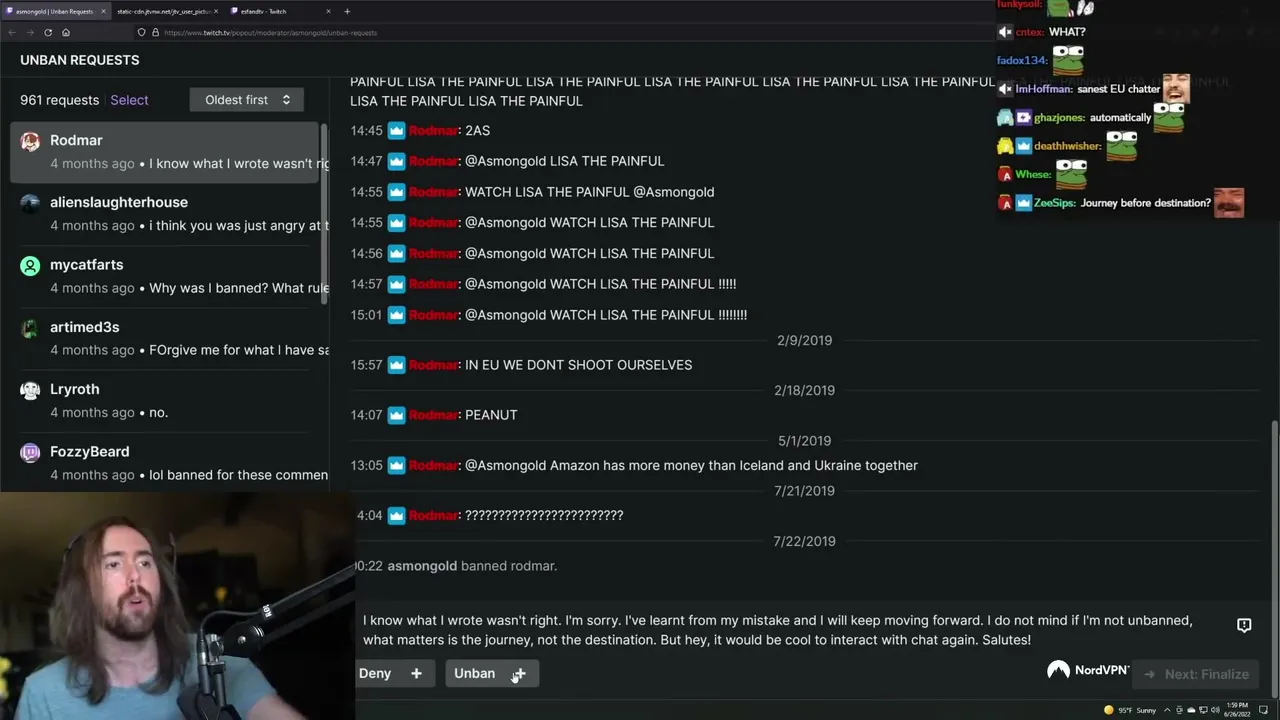Focus the twitch.tv address bar
Viewport: 1280px width, 720px height.
point(560,33)
